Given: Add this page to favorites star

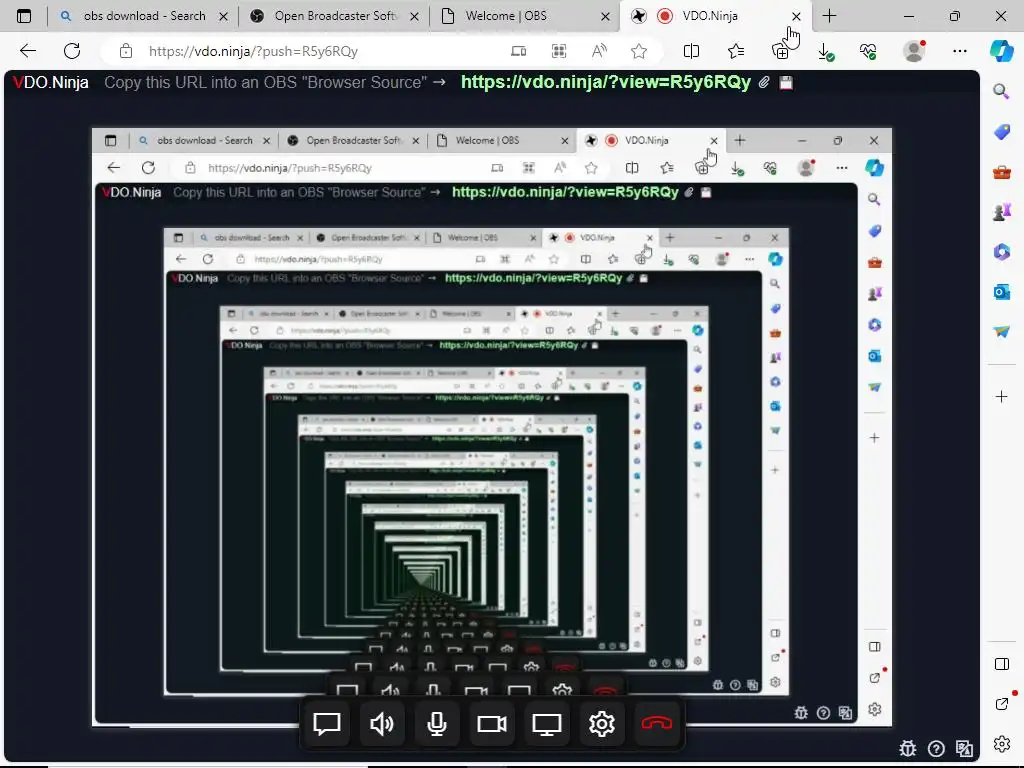Looking at the screenshot, I should (639, 51).
